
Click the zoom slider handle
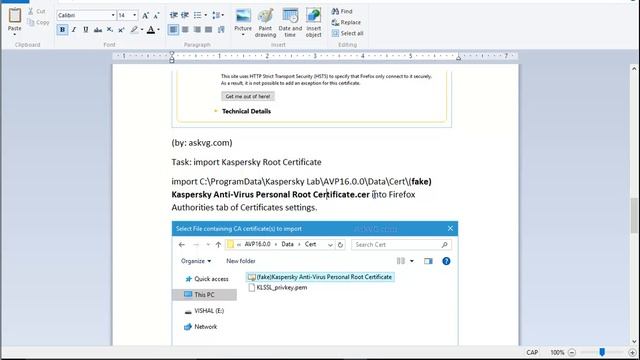pyautogui.click(x=602, y=352)
